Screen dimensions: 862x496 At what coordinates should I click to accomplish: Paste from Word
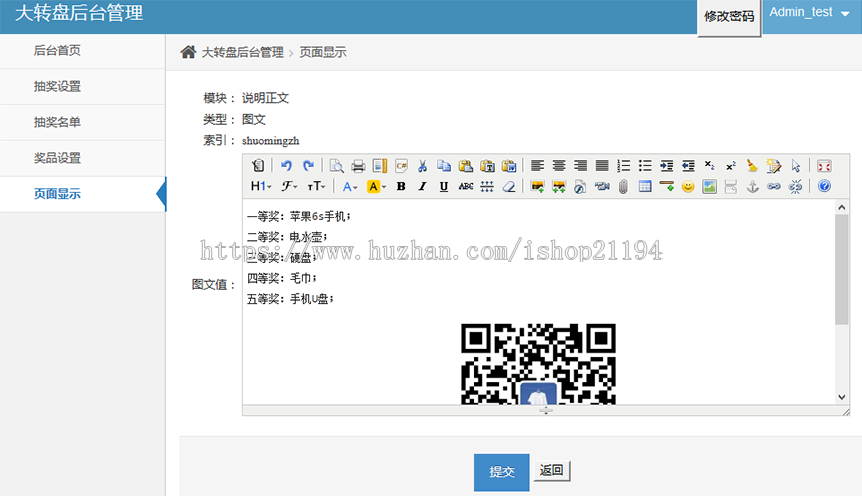pos(509,166)
